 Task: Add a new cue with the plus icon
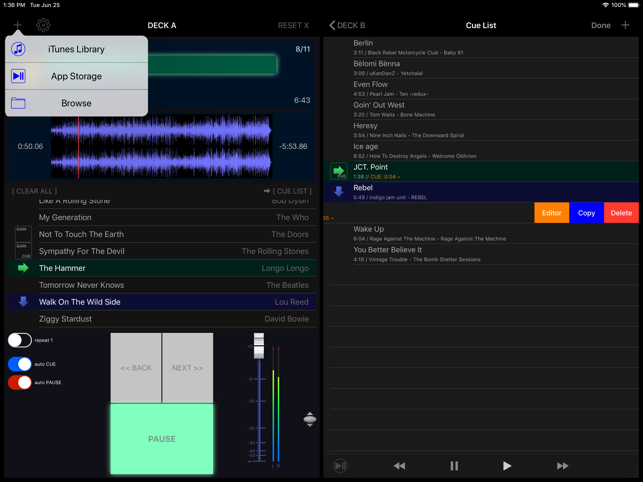tap(625, 25)
